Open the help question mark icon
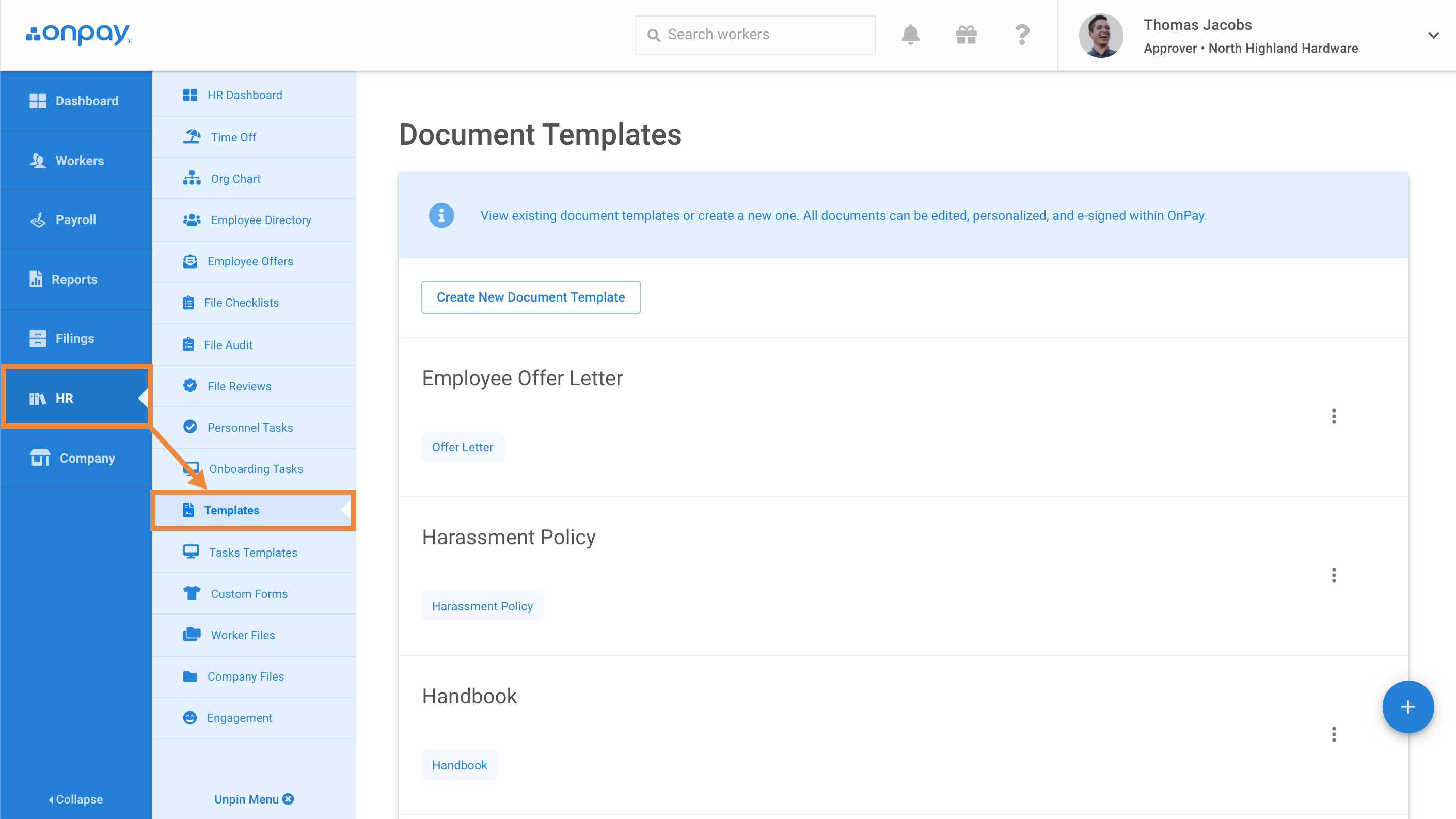Screen dimensions: 1456x819 [x=1022, y=35]
